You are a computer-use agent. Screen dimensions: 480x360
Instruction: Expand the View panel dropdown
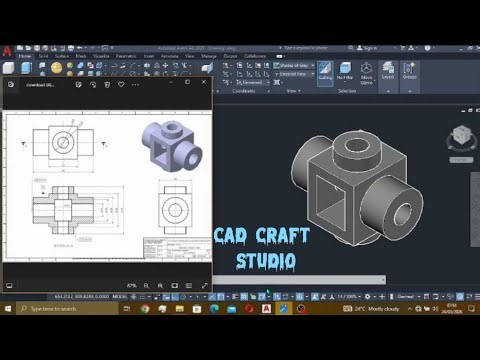click(x=294, y=91)
